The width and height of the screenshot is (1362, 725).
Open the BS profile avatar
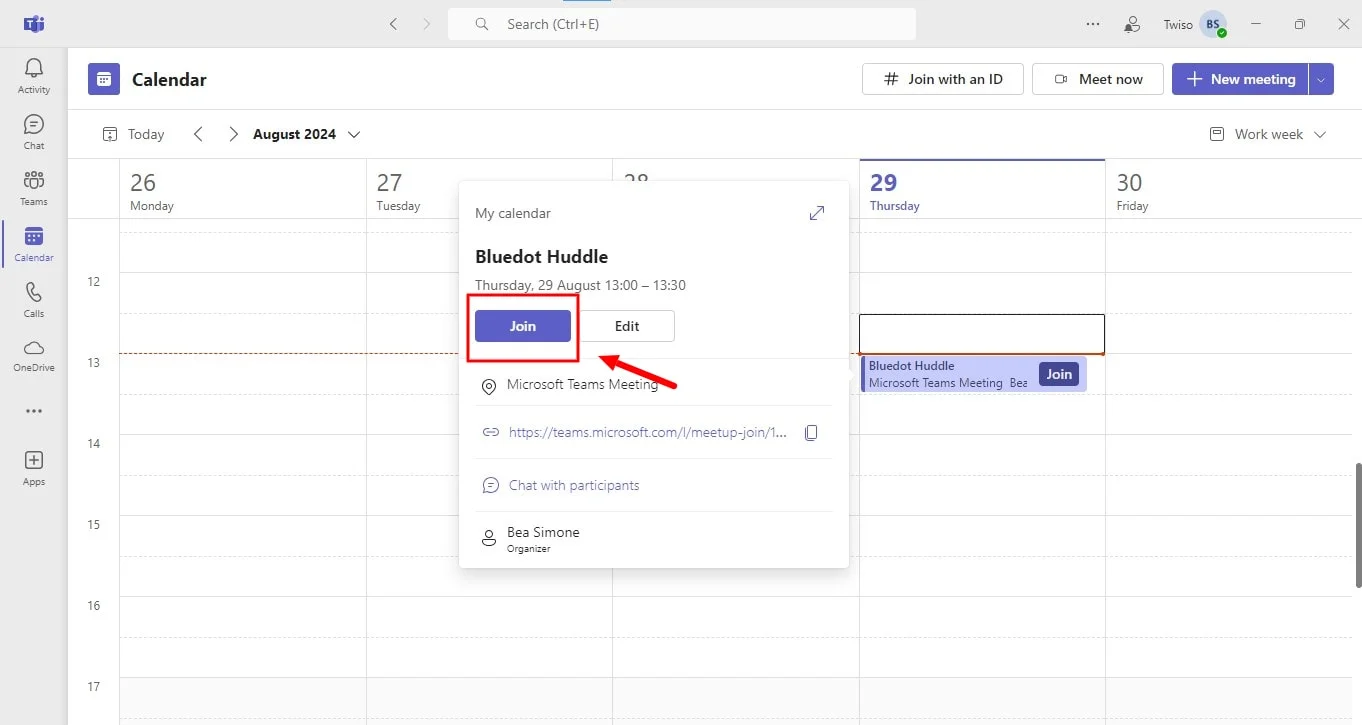pos(1213,24)
